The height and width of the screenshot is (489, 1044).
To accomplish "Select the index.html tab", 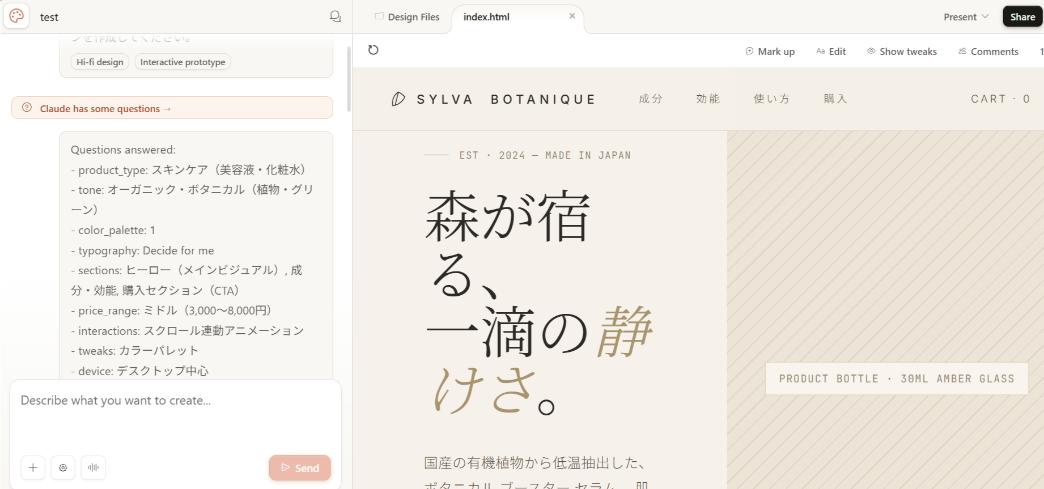I will point(486,17).
